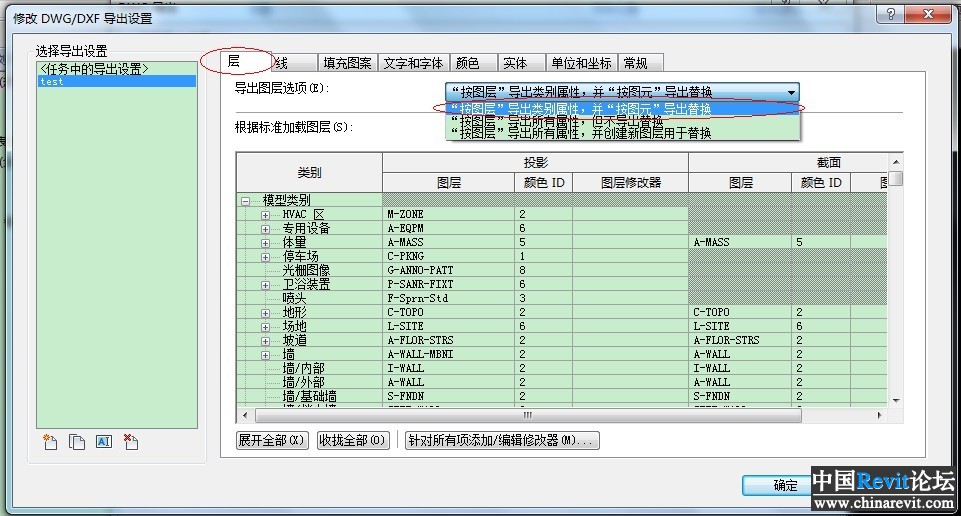The height and width of the screenshot is (516, 961).
Task: Click the A-EQPM layer cell
Action: click(x=449, y=229)
